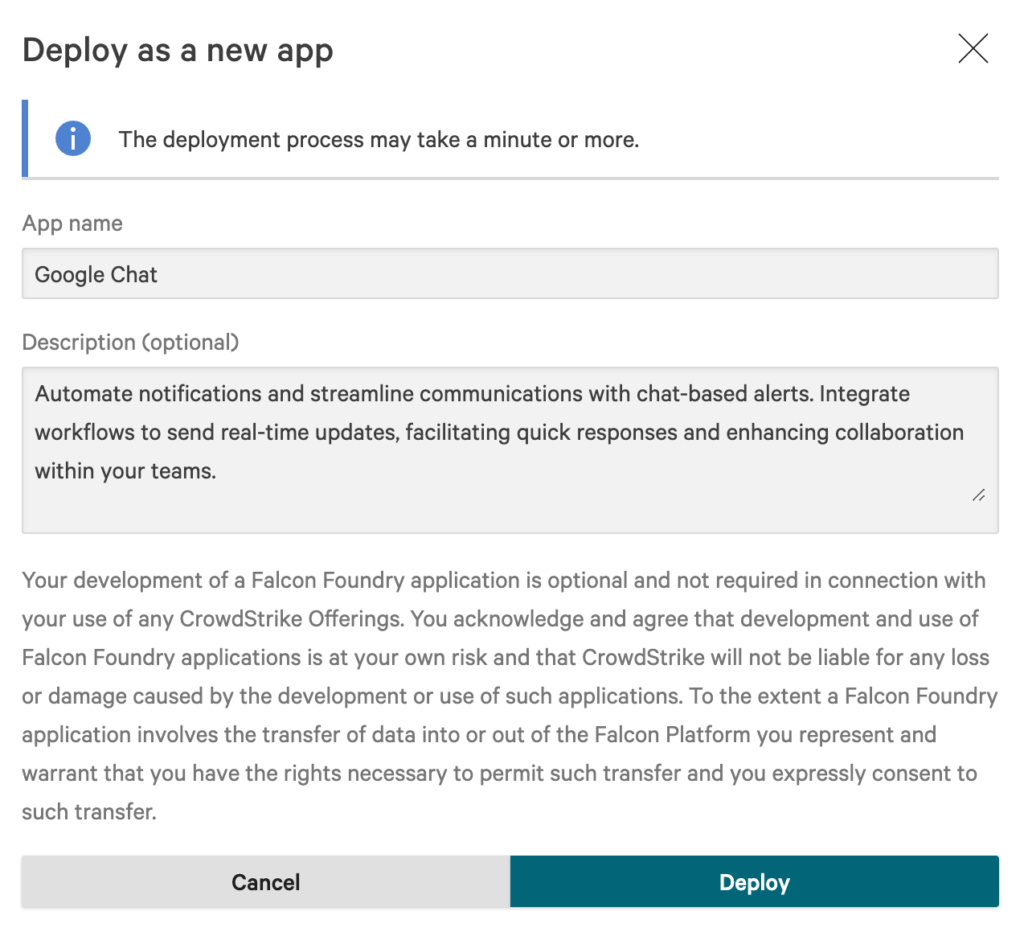The image size is (1024, 932).
Task: Click the blue accent bar of info banner
Action: (x=25, y=138)
